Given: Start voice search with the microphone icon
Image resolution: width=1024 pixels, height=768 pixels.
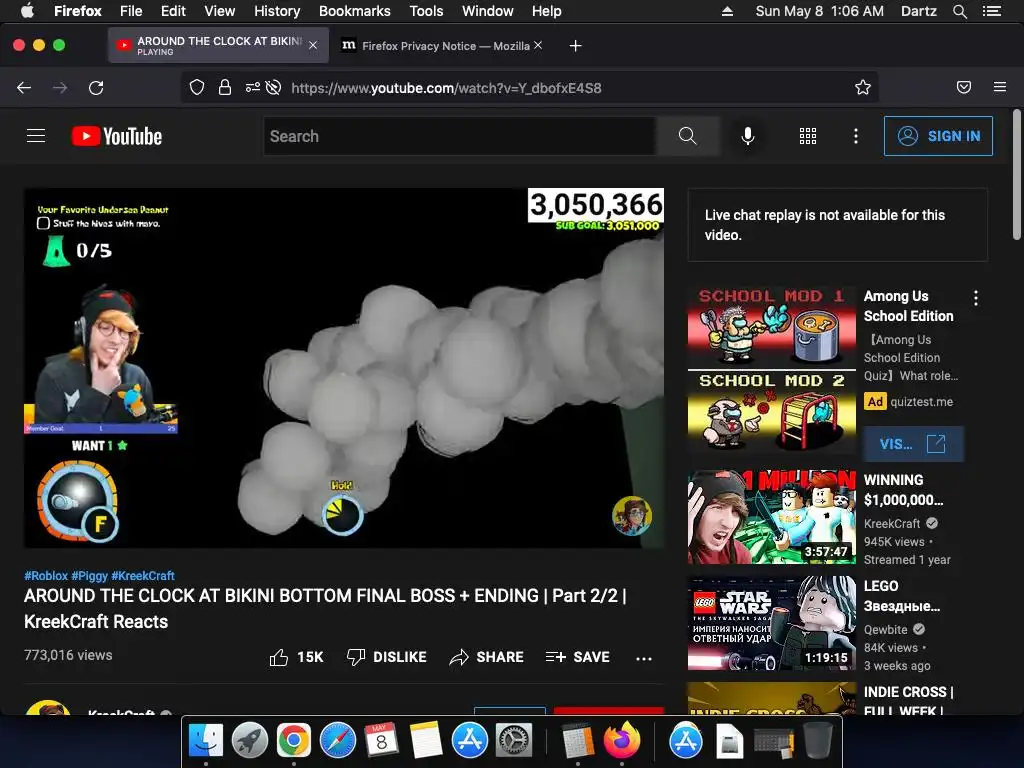Looking at the screenshot, I should (748, 136).
